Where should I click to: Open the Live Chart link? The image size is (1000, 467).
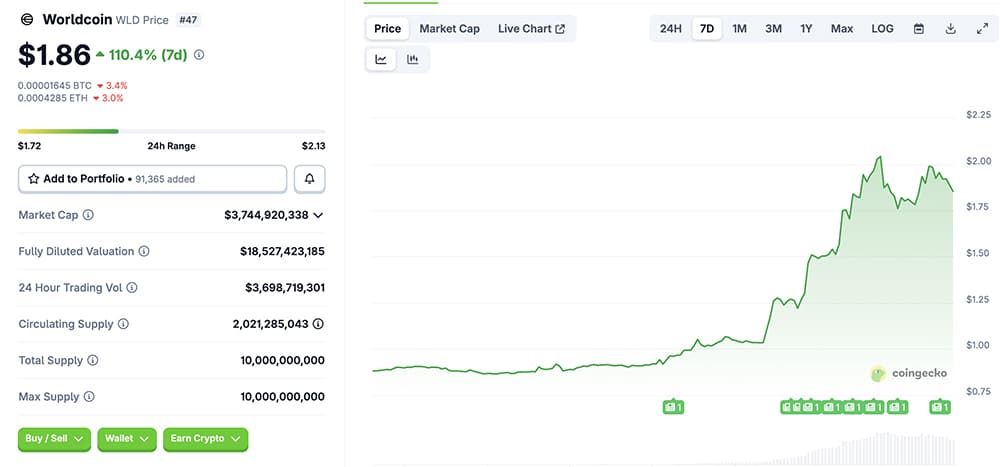[x=531, y=29]
